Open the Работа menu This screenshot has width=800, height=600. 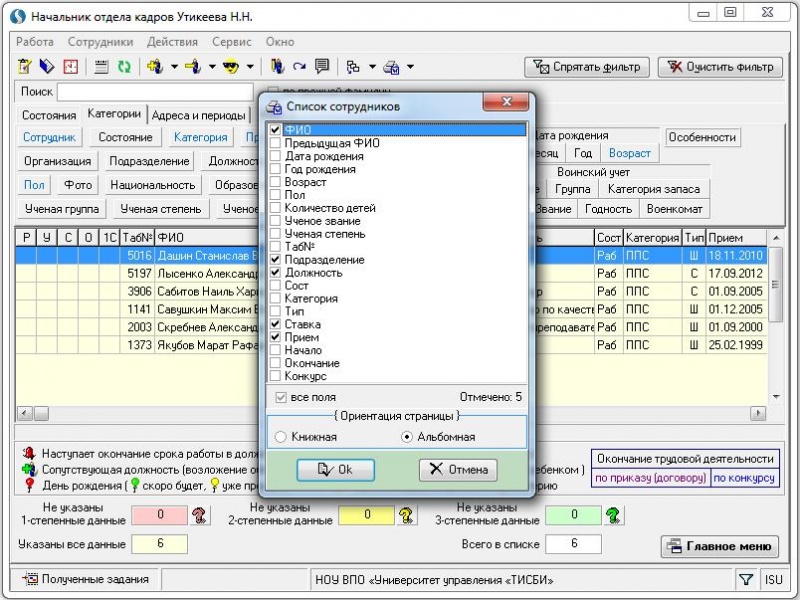35,42
